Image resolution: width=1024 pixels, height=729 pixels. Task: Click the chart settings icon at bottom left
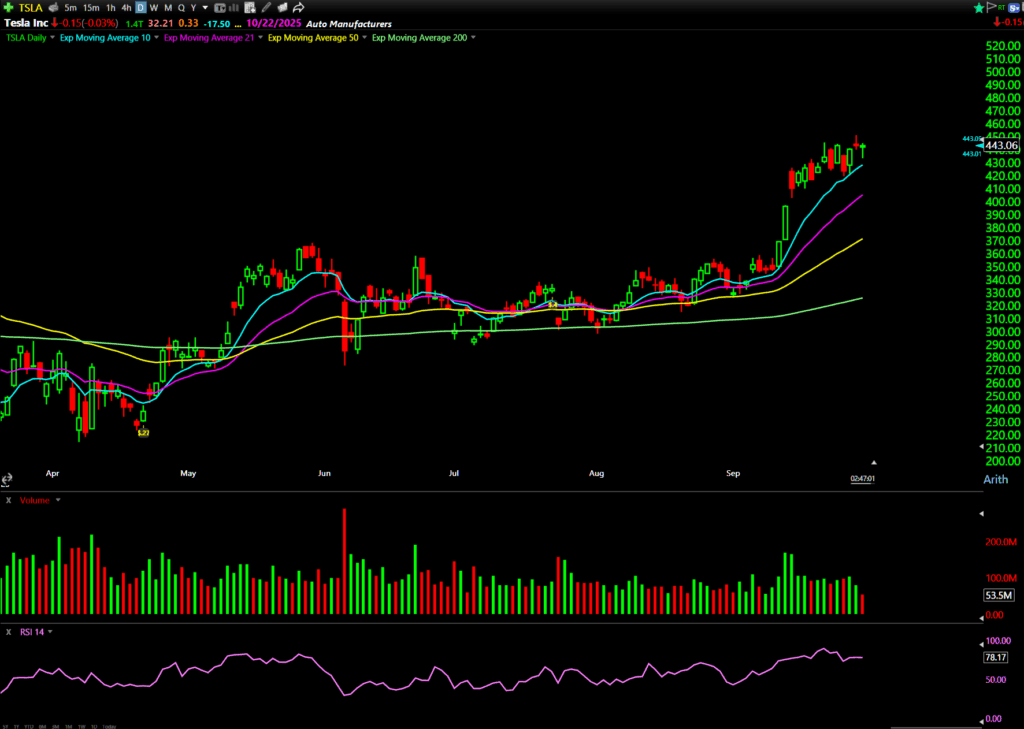[9, 479]
